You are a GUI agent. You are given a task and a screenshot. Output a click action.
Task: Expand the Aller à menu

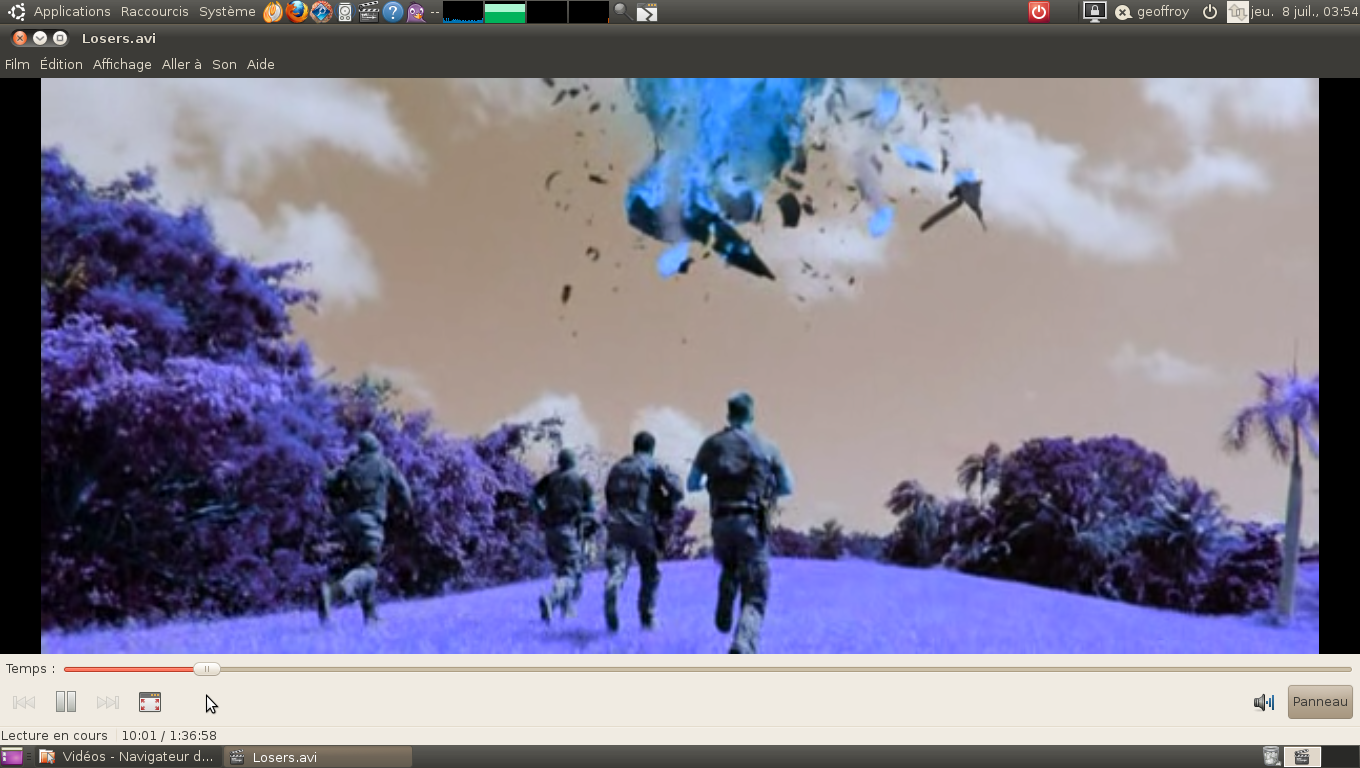181,64
